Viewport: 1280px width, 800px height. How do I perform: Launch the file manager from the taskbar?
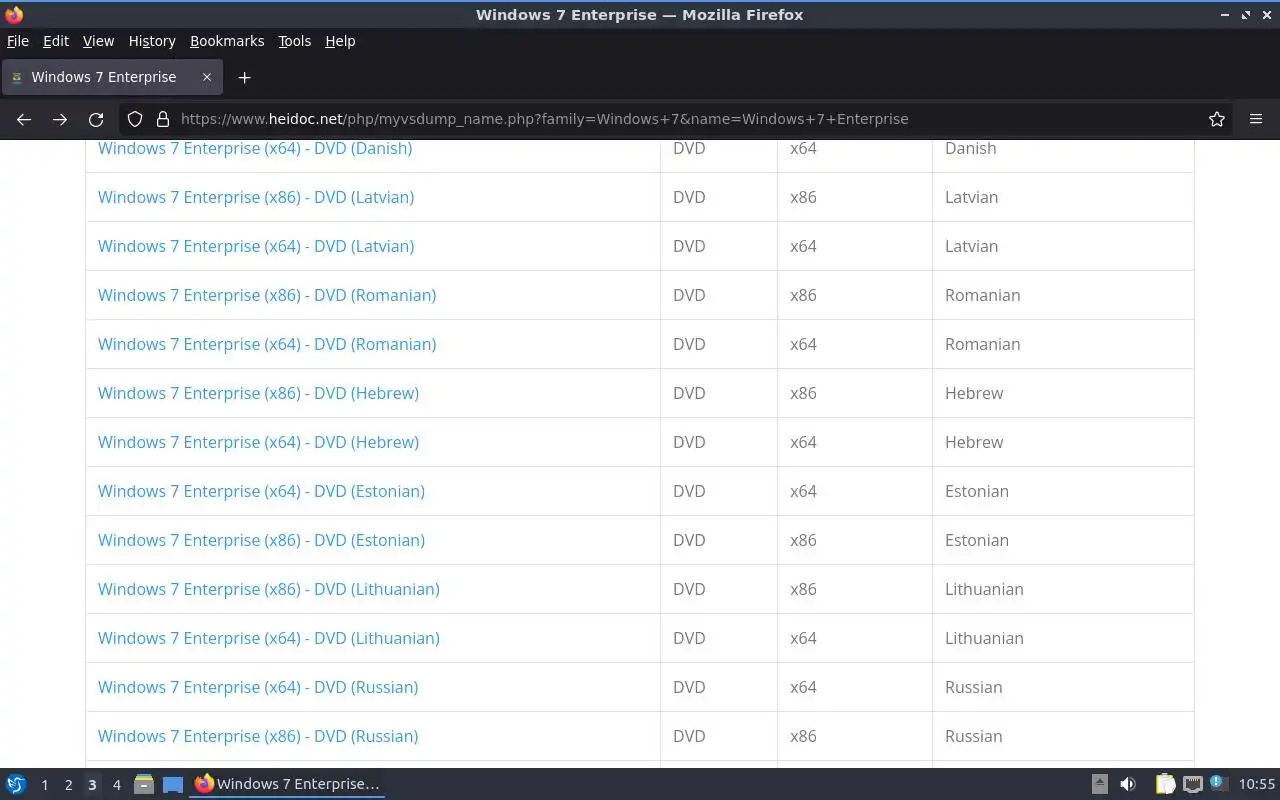[144, 784]
